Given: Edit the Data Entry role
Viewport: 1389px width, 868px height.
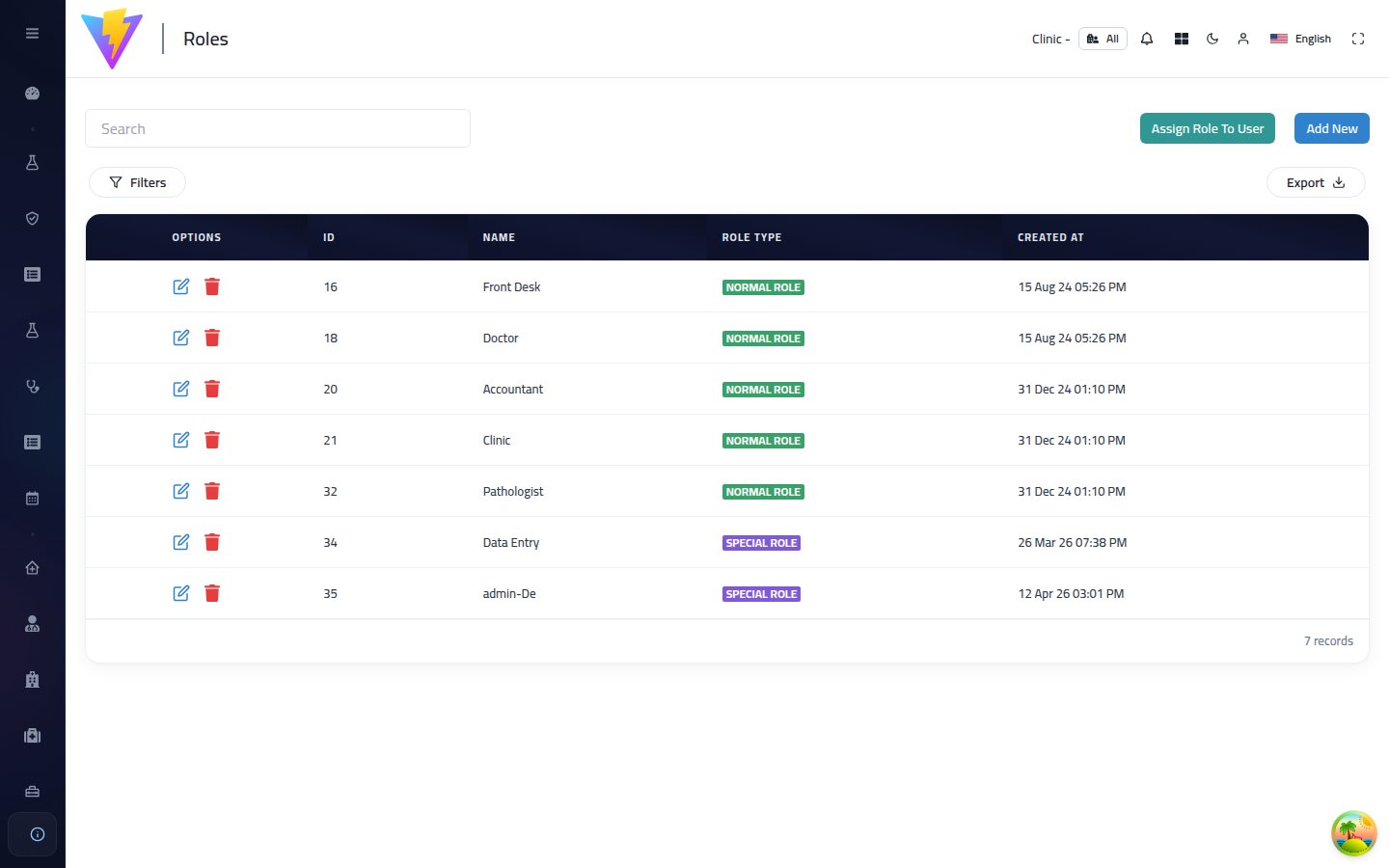Looking at the screenshot, I should 181,542.
